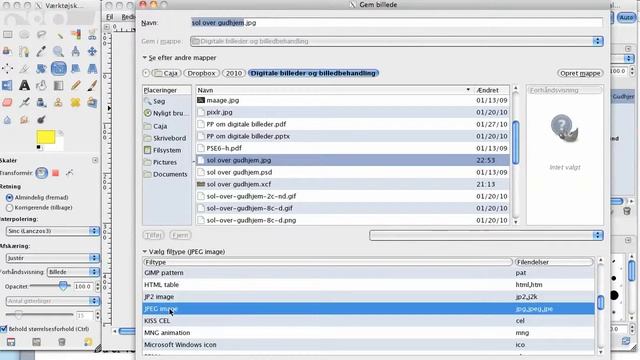Screen dimensions: 640x360
Task: Open the Afskæring 'Justér' dropdown
Action: (x=53, y=258)
